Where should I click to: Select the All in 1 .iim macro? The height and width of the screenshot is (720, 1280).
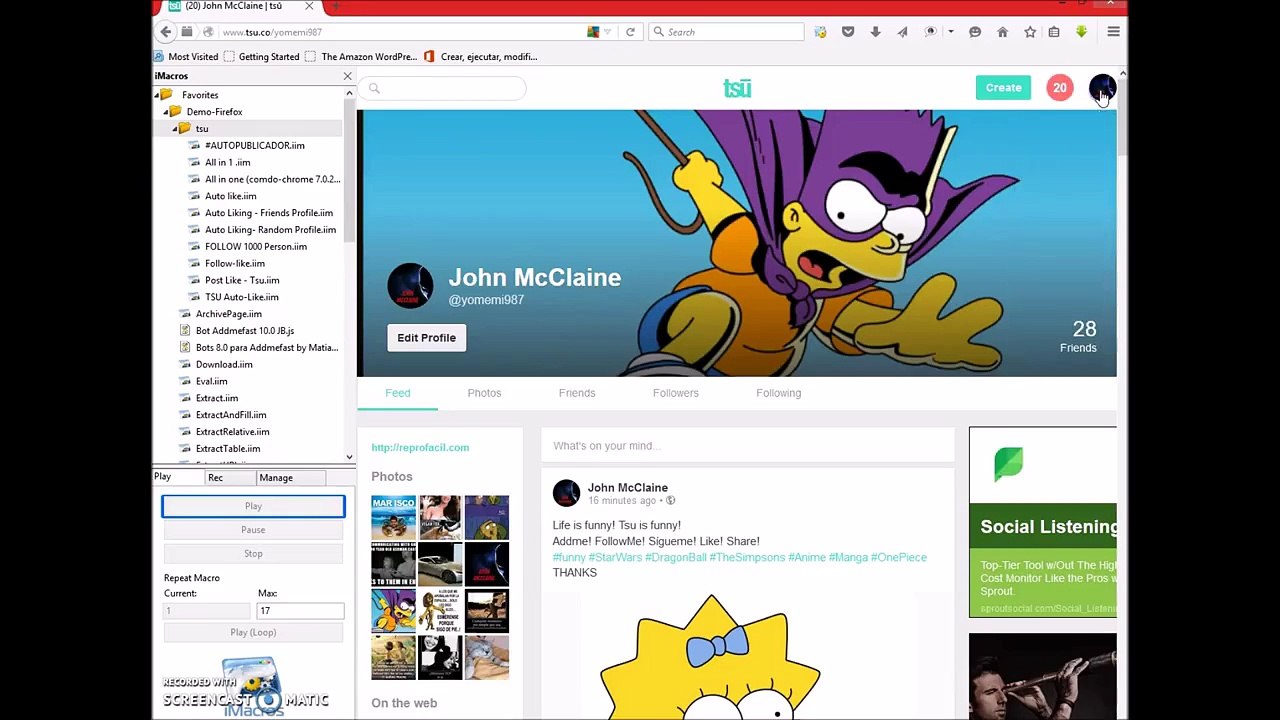click(227, 162)
